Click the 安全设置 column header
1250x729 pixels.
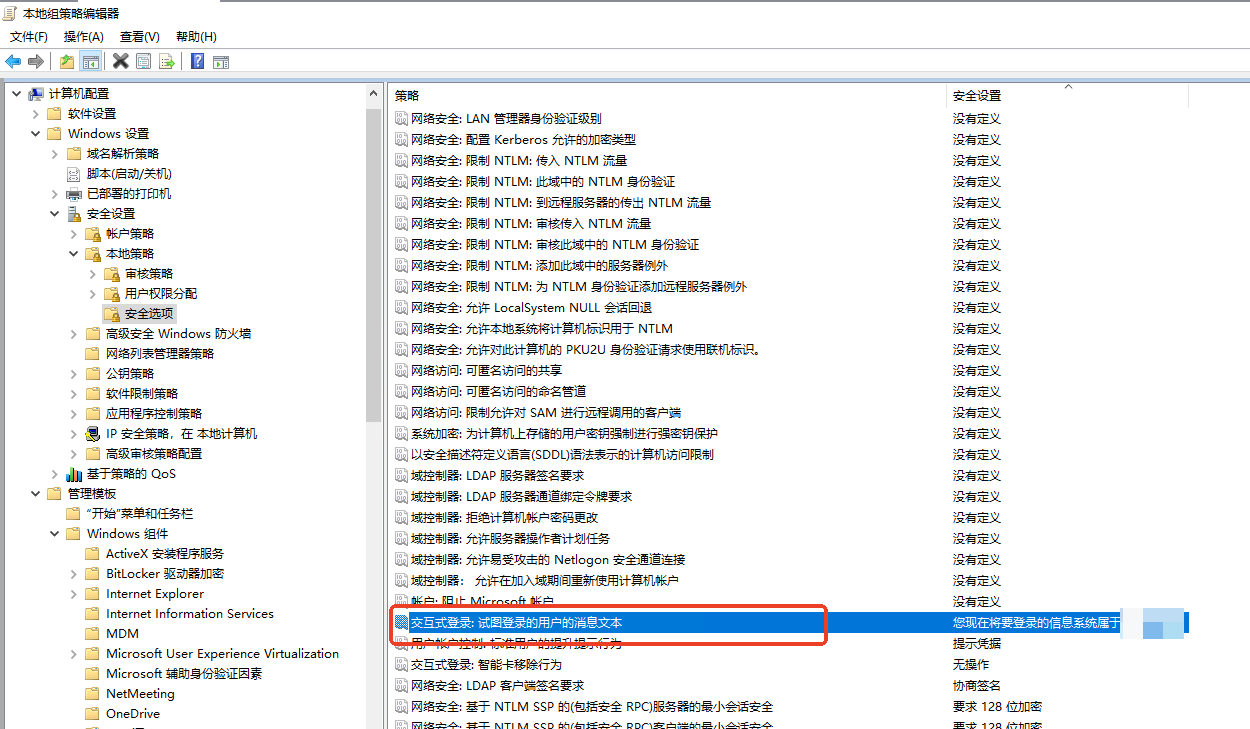975,95
